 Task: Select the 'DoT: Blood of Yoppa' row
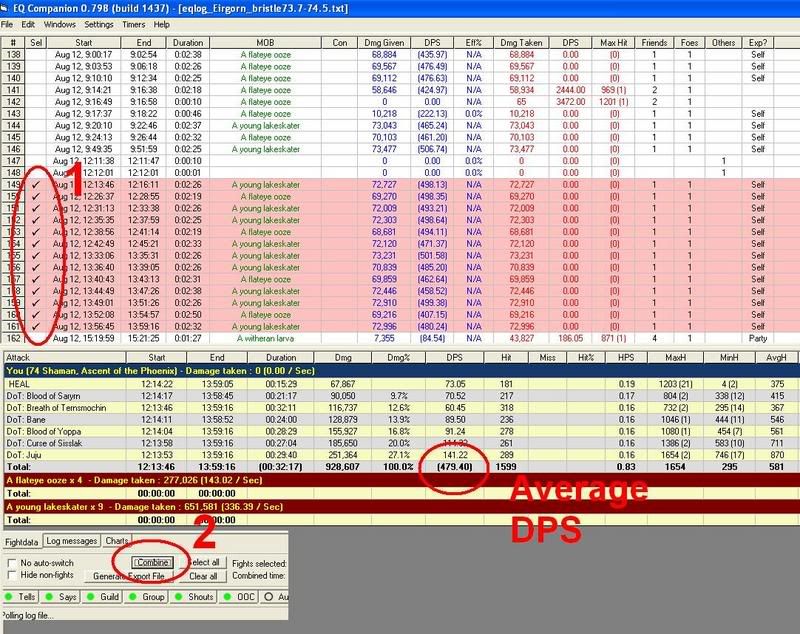pos(401,431)
